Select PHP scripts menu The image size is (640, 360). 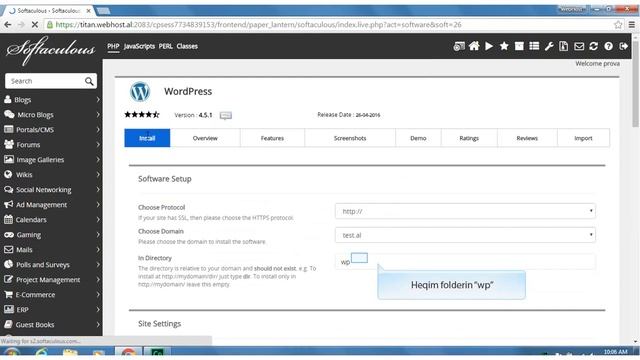[x=113, y=46]
